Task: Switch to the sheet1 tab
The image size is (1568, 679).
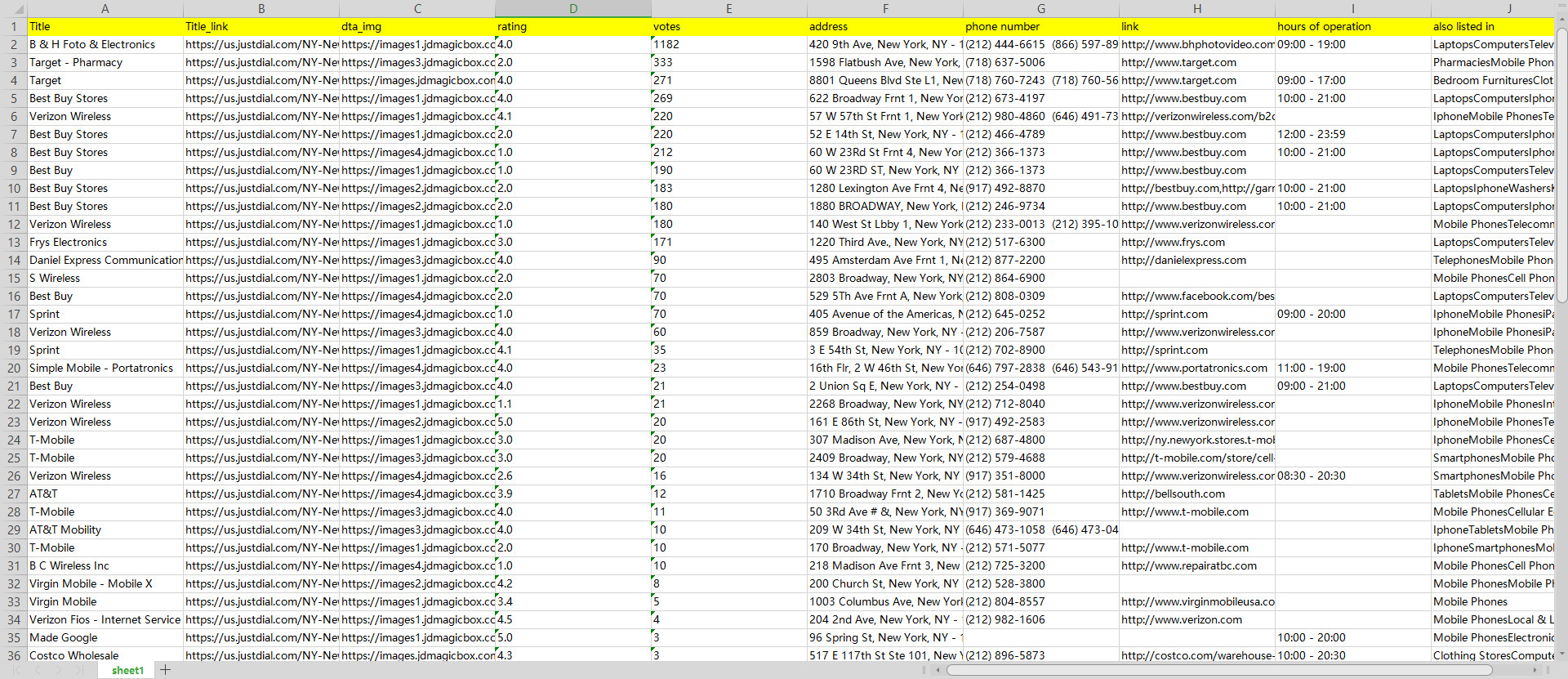Action: click(127, 670)
